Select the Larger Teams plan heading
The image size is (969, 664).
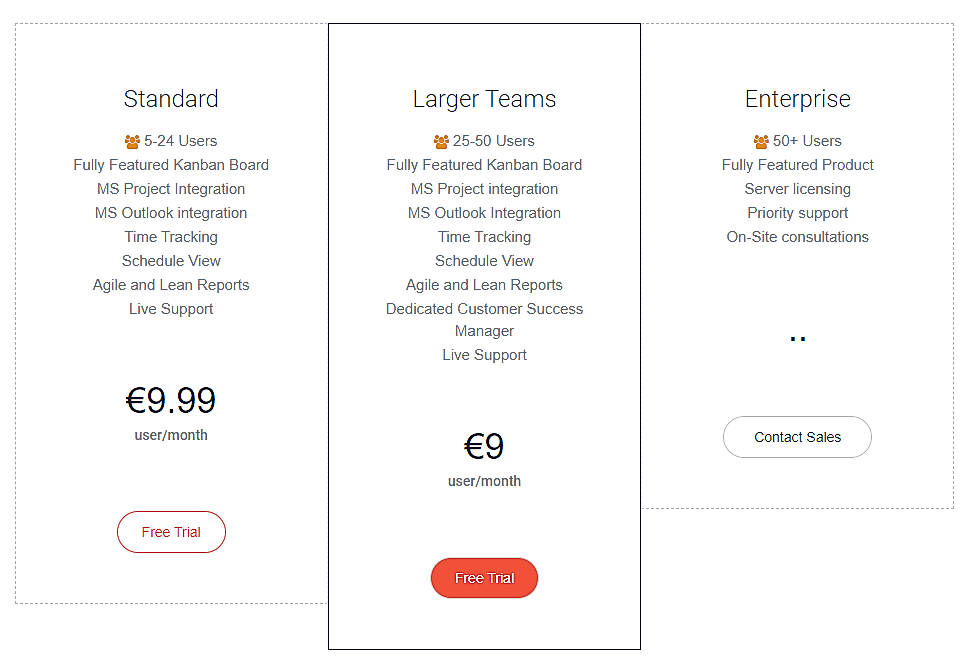[484, 98]
